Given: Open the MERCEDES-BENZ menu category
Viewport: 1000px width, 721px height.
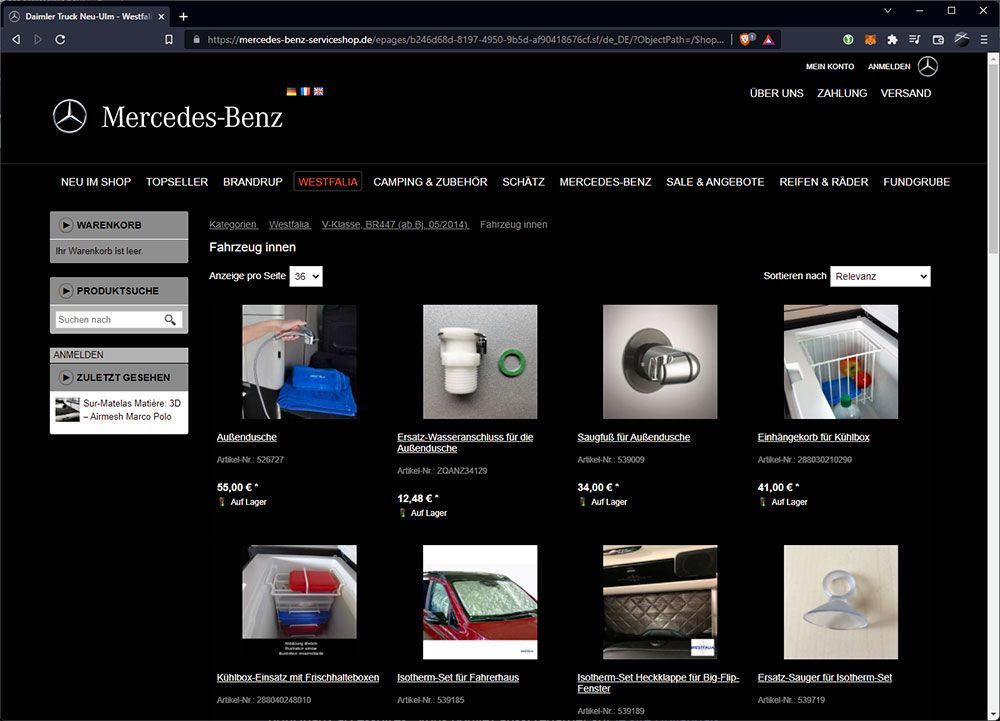Looking at the screenshot, I should 605,182.
